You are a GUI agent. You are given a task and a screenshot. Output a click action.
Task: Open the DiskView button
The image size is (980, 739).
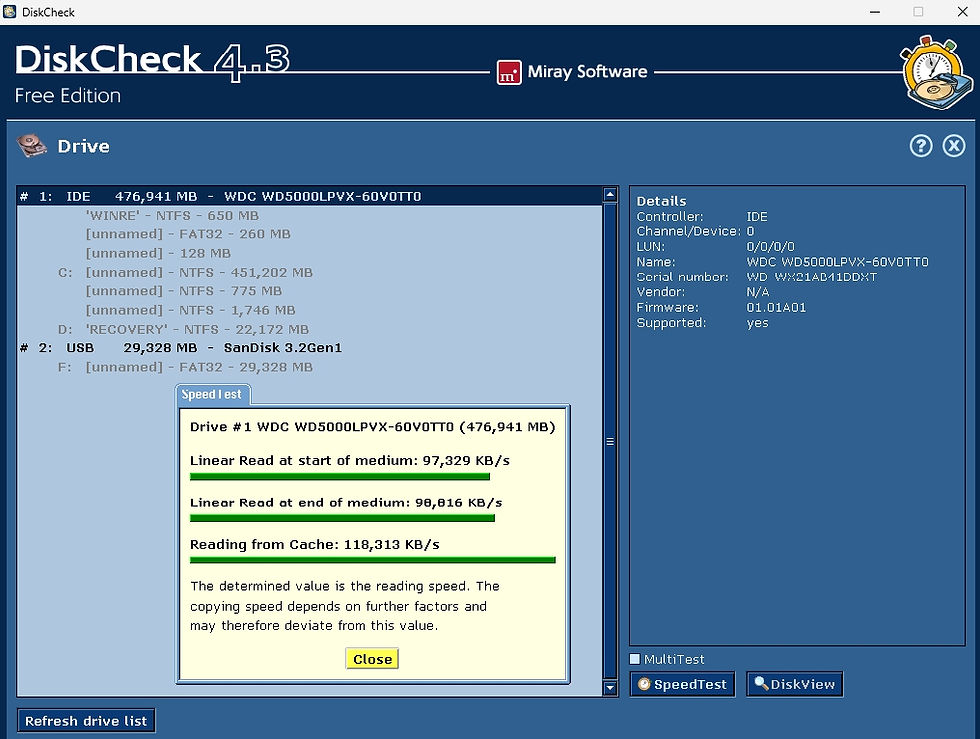tap(794, 684)
